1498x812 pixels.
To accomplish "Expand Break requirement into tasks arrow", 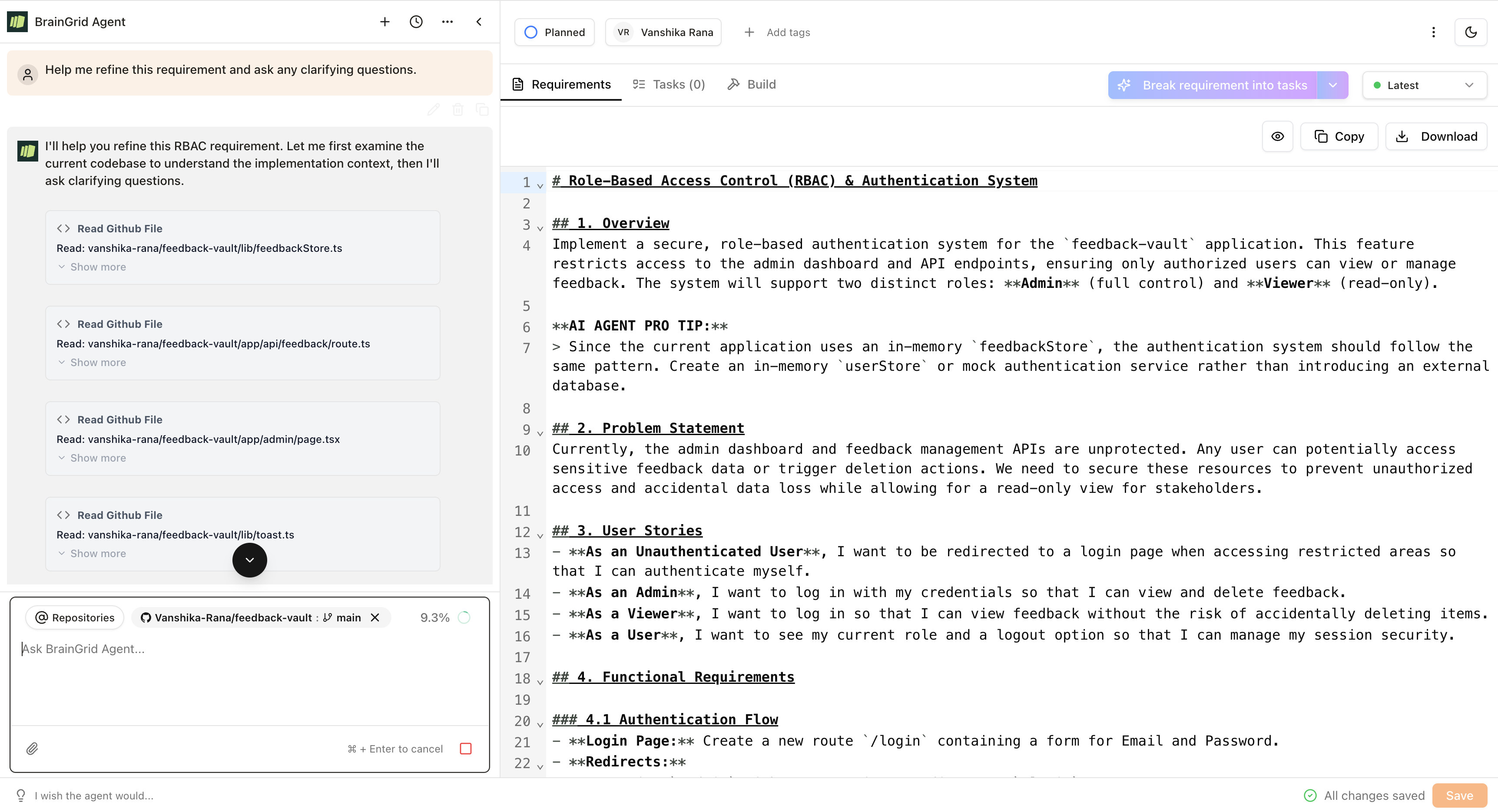I will tap(1332, 85).
